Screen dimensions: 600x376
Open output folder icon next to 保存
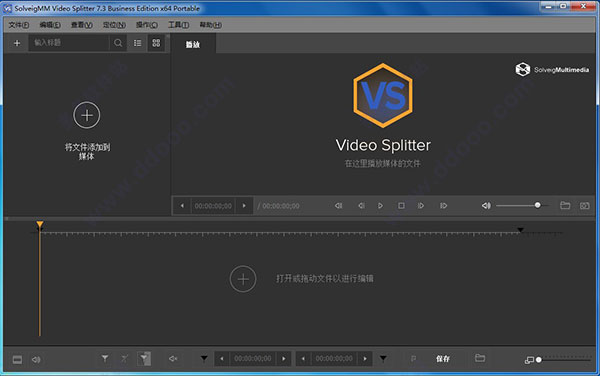(480, 358)
